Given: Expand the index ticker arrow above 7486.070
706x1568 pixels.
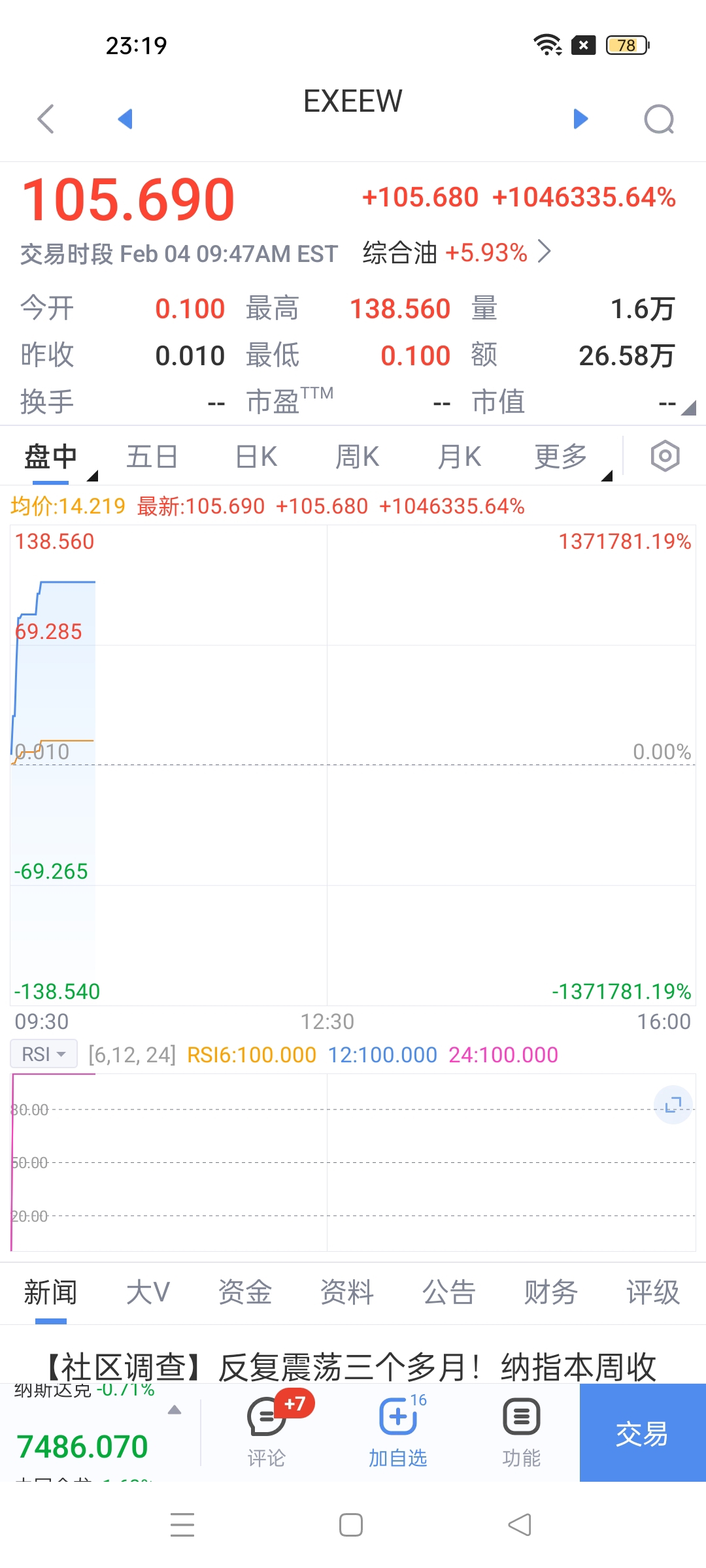Looking at the screenshot, I should (x=175, y=1410).
